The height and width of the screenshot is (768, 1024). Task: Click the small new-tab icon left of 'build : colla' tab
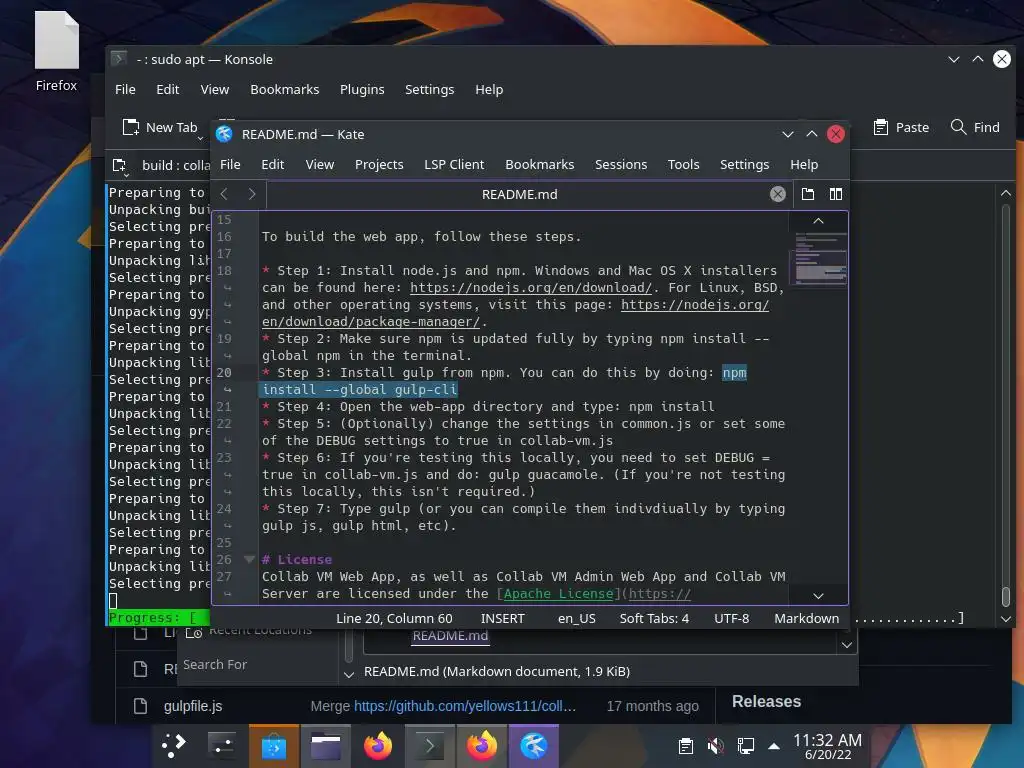(x=120, y=166)
